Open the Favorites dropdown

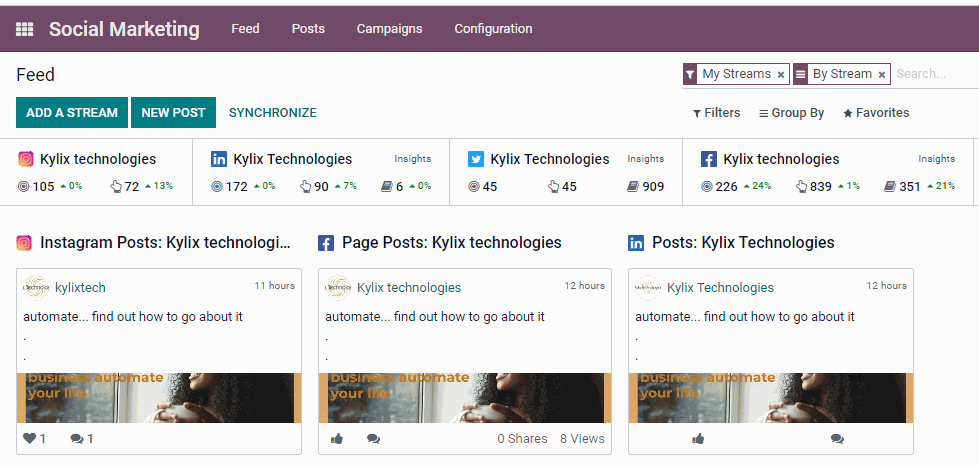(x=876, y=113)
